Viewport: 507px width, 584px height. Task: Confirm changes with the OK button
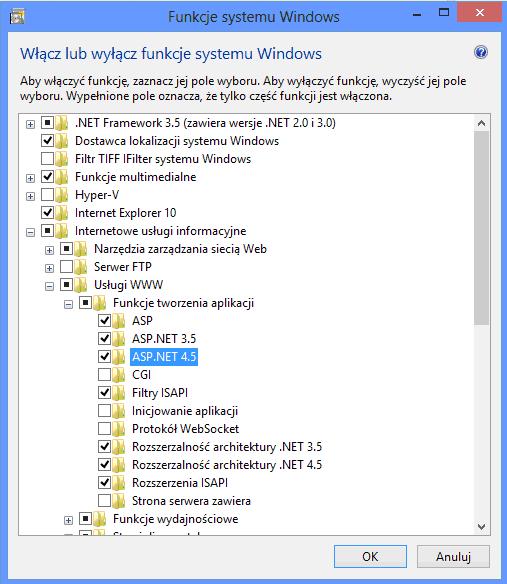[x=370, y=556]
